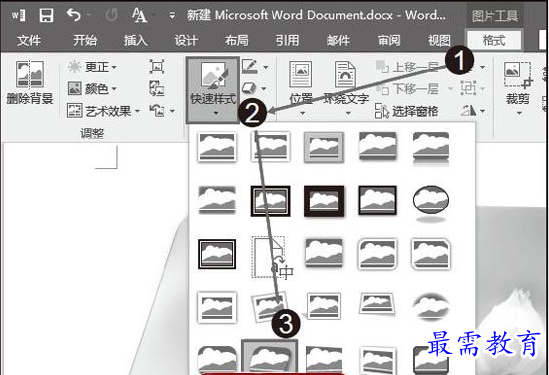Open the 邮件 tab
Image resolution: width=549 pixels, height=375 pixels.
338,41
